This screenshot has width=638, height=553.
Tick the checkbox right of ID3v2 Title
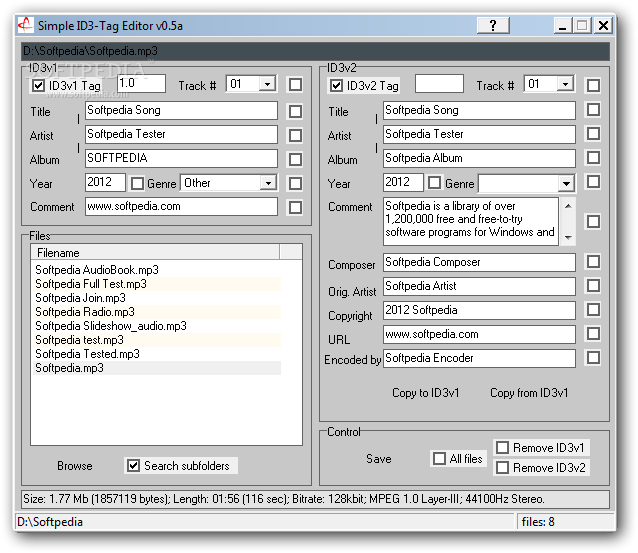pos(593,109)
